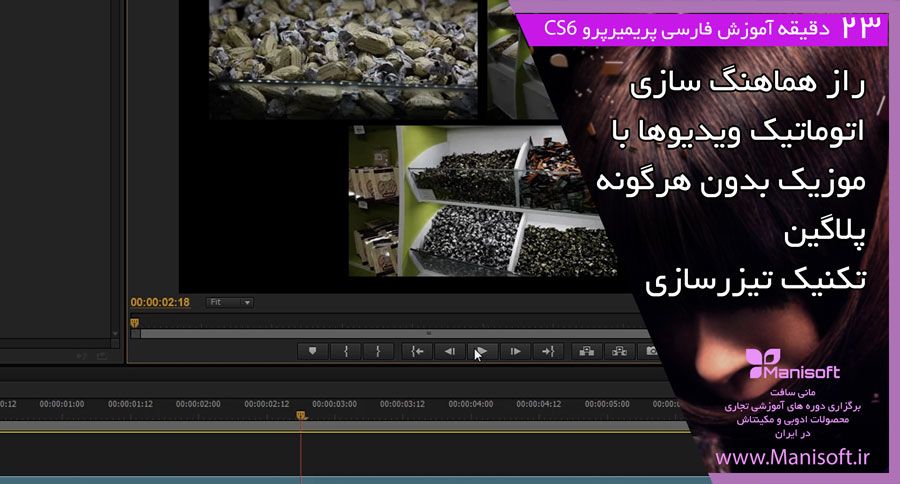Open the www.Manisoft.ir link
The width and height of the screenshot is (900, 484).
(792, 458)
